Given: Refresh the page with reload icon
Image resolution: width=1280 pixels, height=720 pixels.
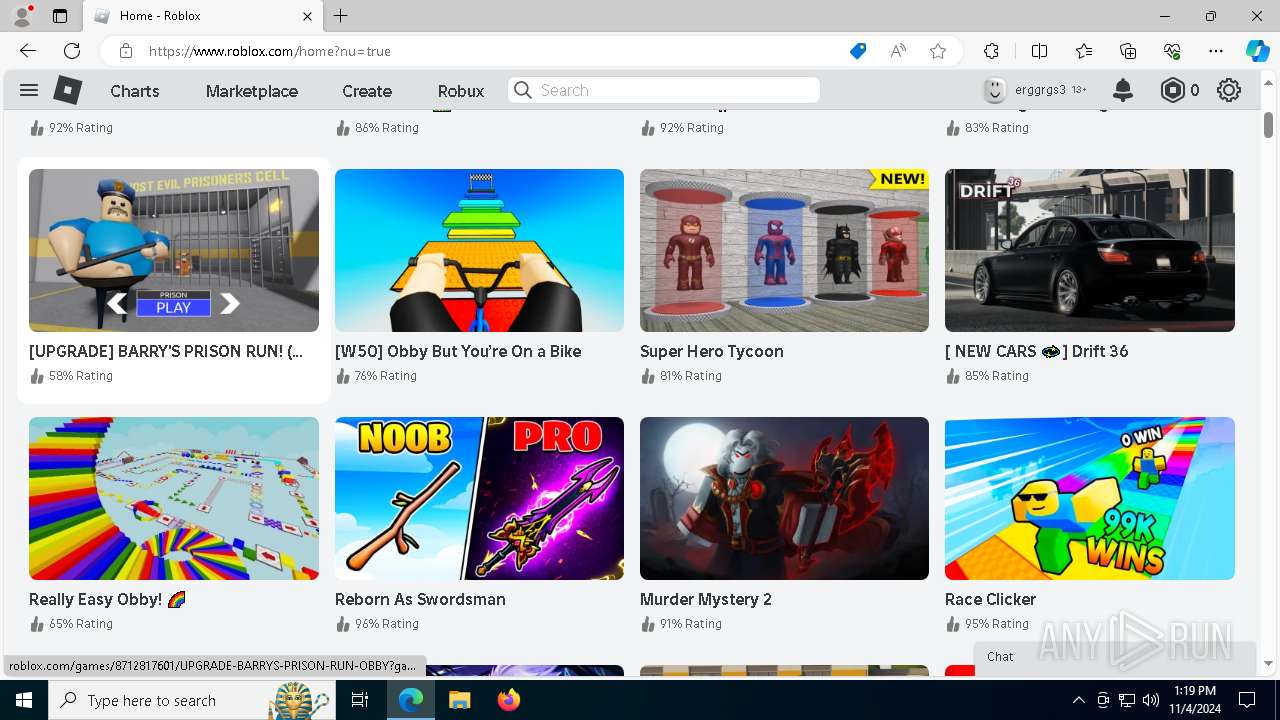Looking at the screenshot, I should click(72, 51).
